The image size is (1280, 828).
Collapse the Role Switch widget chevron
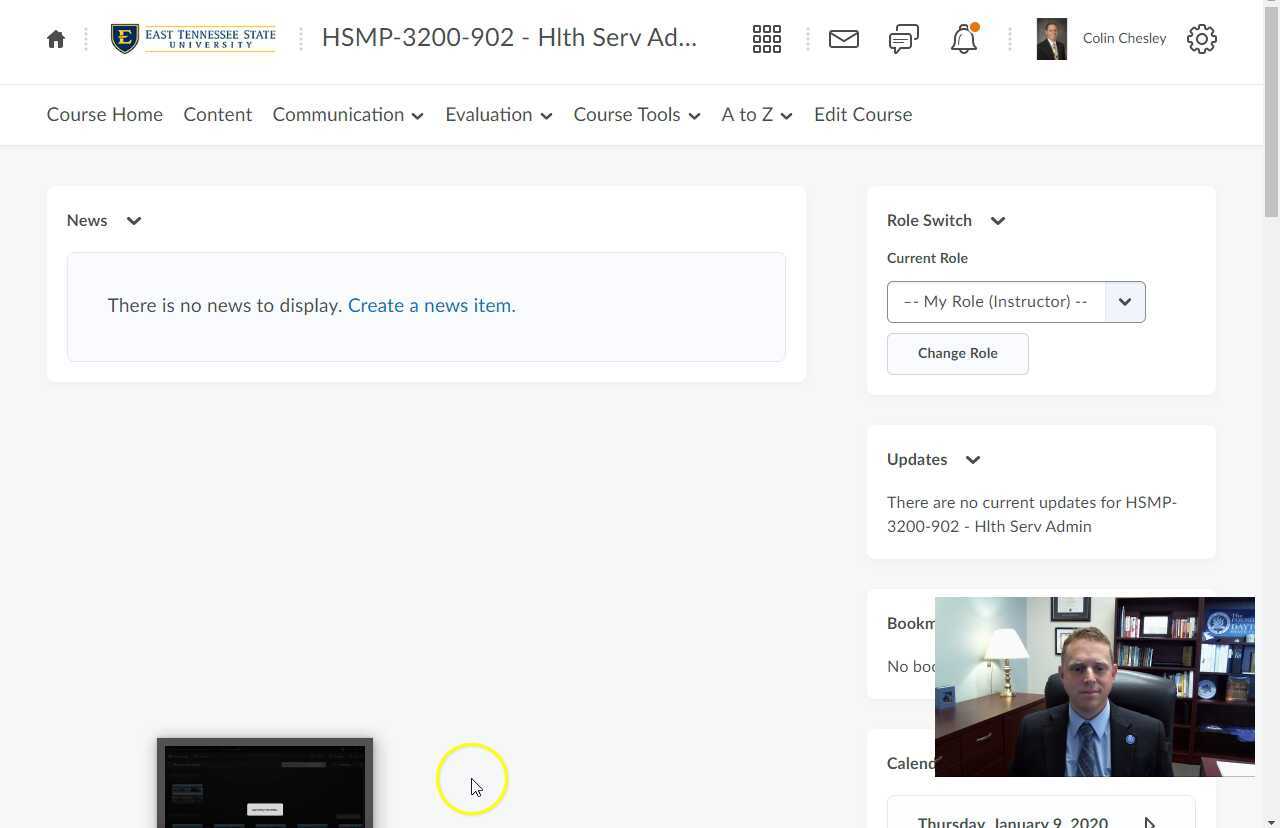(997, 221)
